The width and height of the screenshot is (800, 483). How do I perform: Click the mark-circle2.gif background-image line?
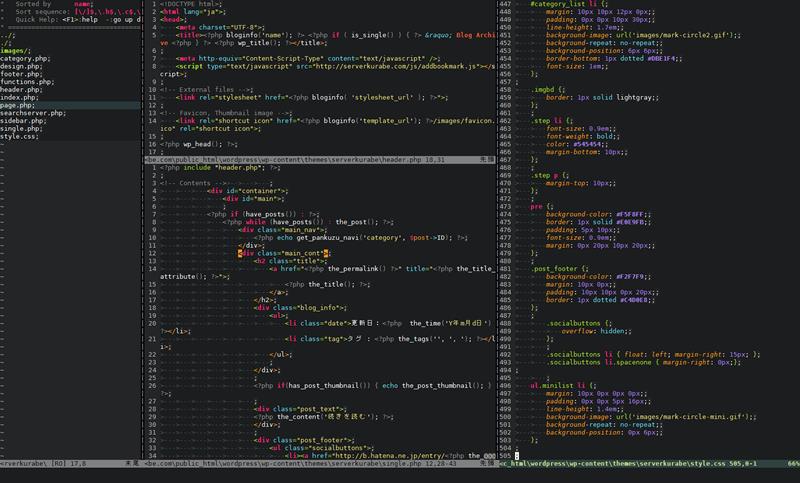[643, 35]
